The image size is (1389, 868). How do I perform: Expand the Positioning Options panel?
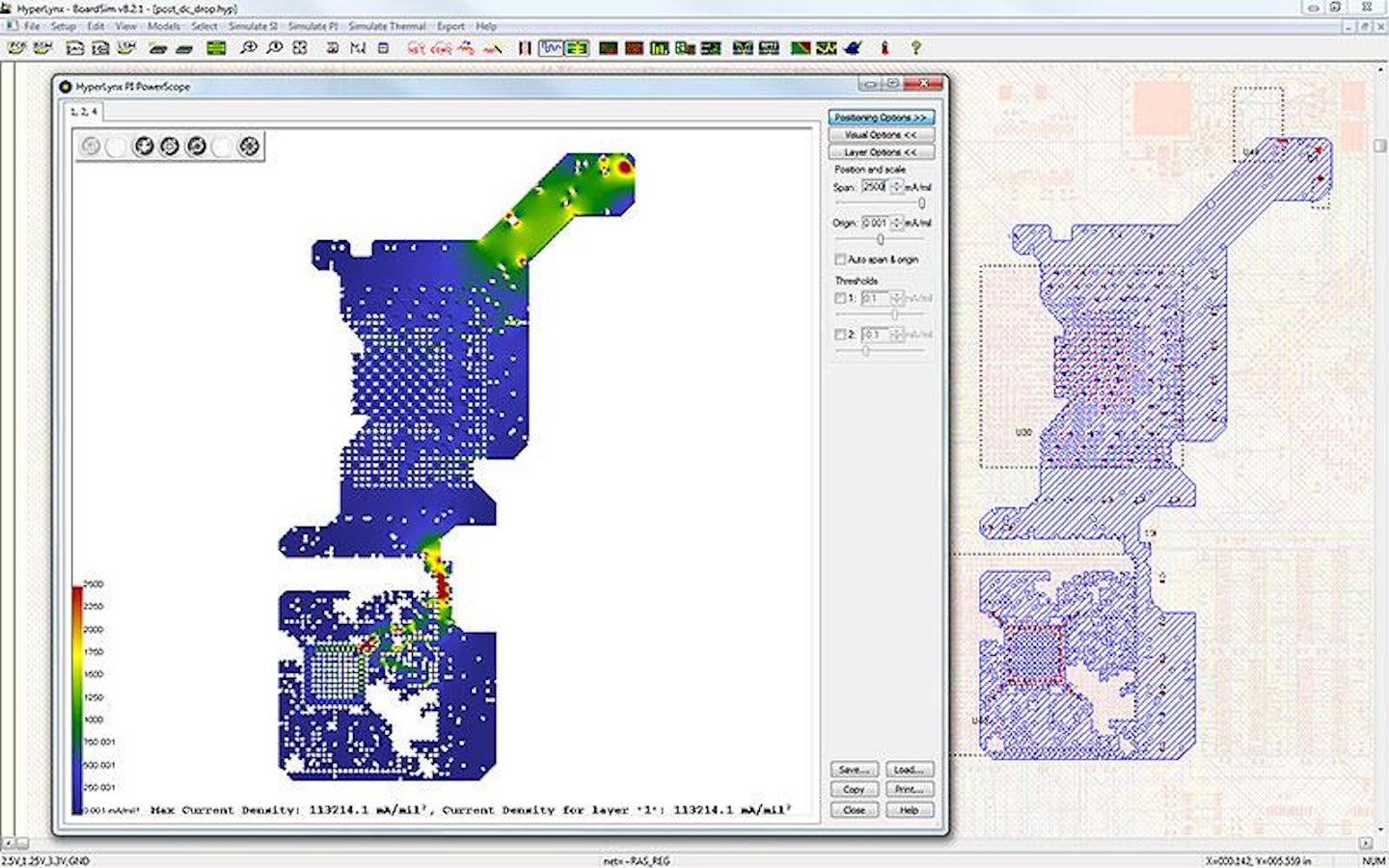point(882,116)
